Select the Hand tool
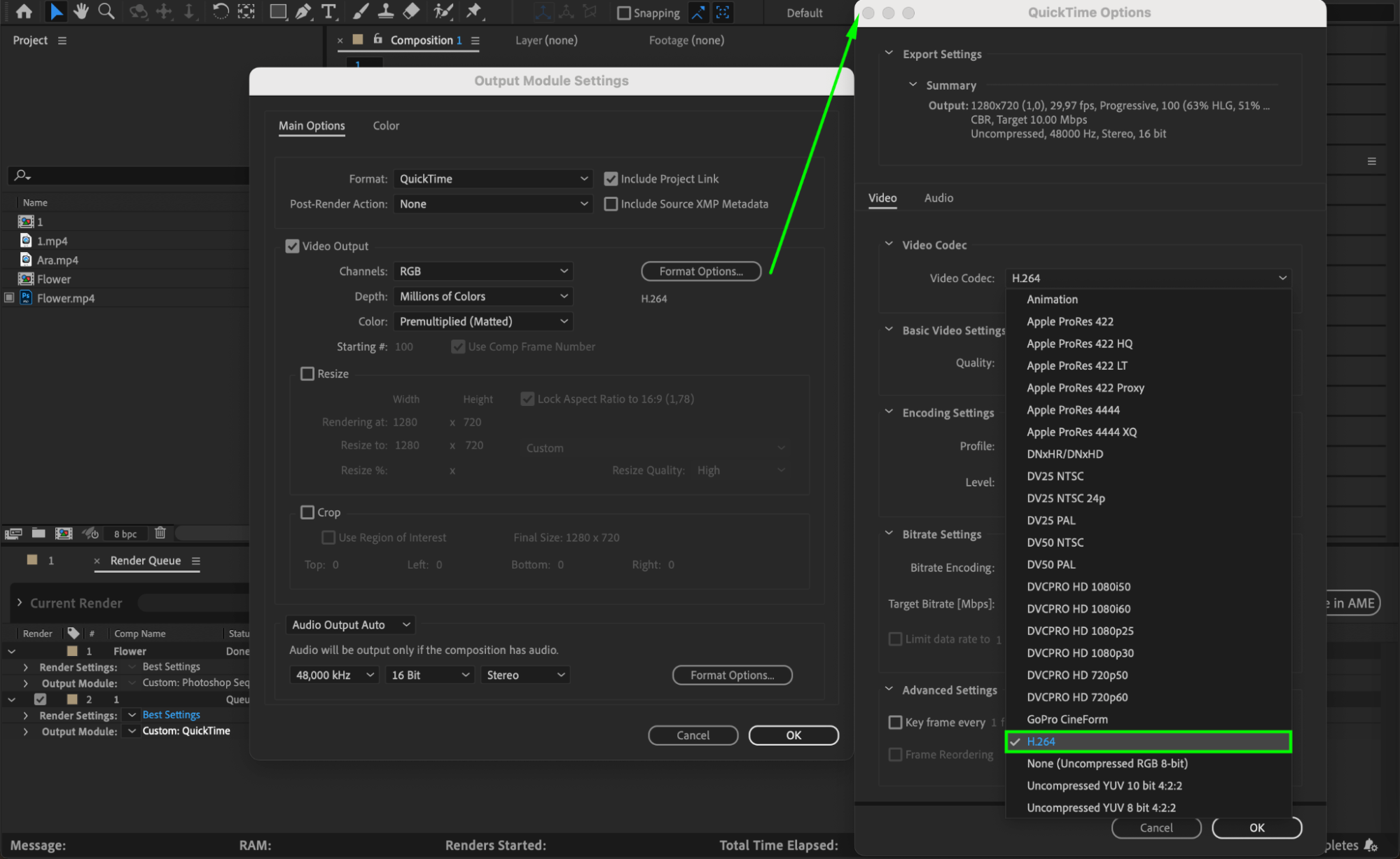Viewport: 1400px width, 859px height. [x=81, y=11]
